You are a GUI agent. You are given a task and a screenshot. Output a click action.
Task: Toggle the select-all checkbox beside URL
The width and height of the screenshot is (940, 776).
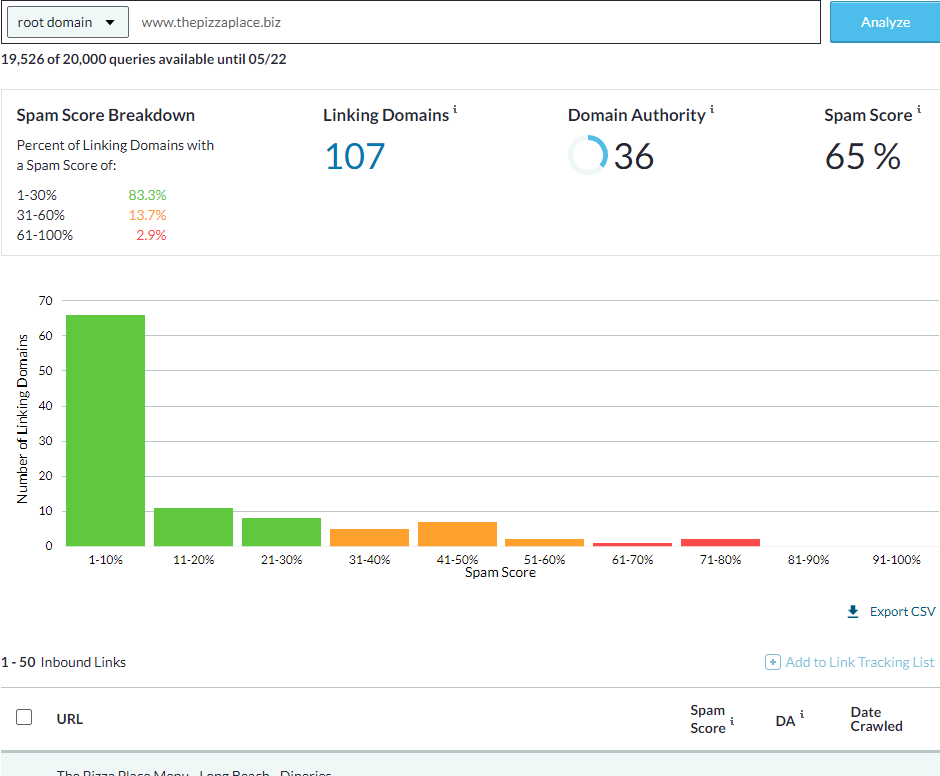tap(24, 717)
